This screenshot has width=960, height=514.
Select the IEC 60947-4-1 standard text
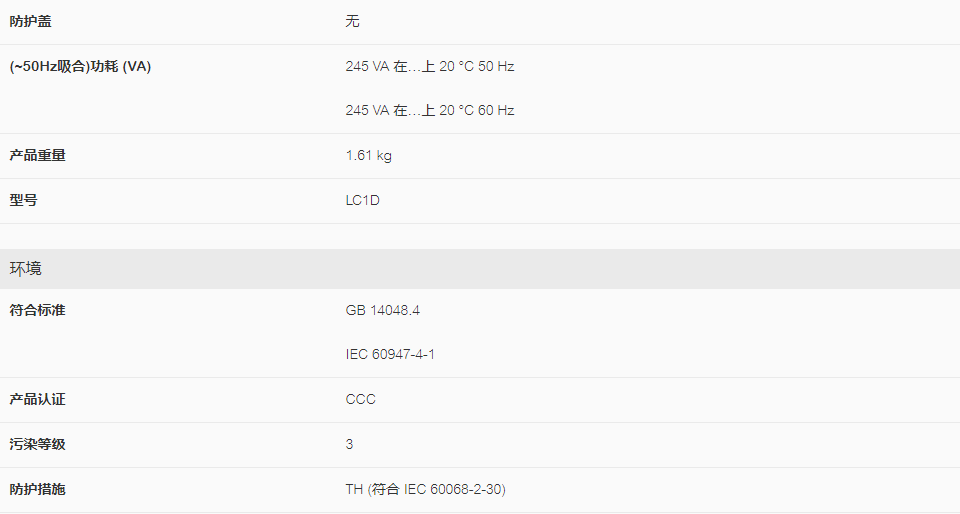(x=390, y=354)
